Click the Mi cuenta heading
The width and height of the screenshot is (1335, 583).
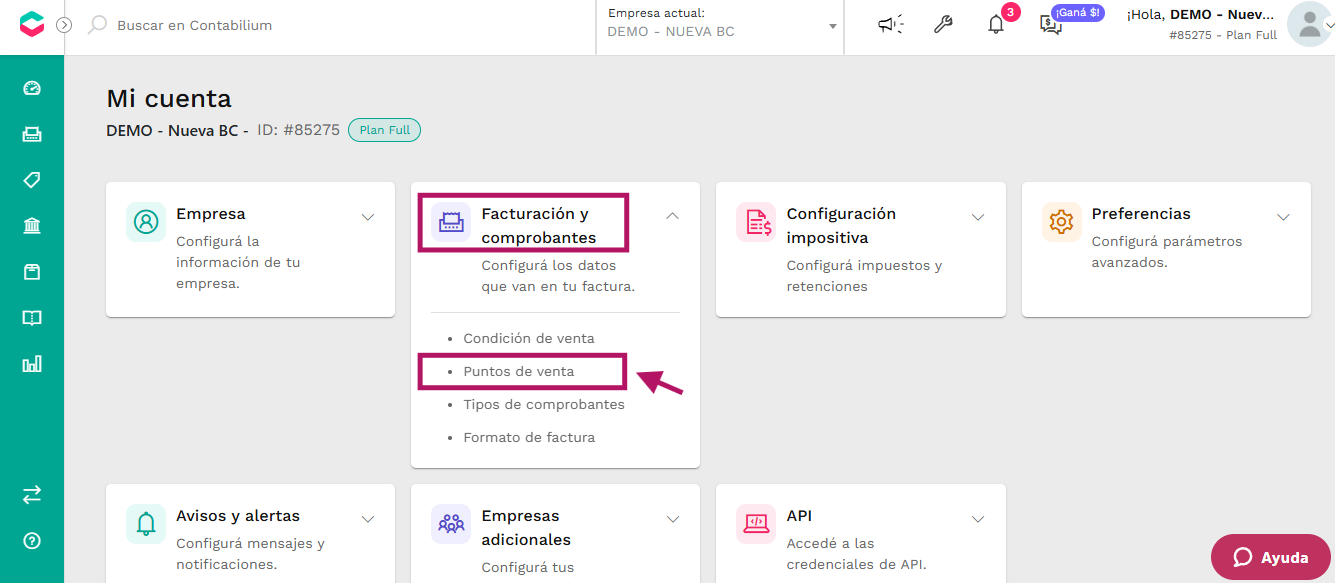(x=169, y=98)
